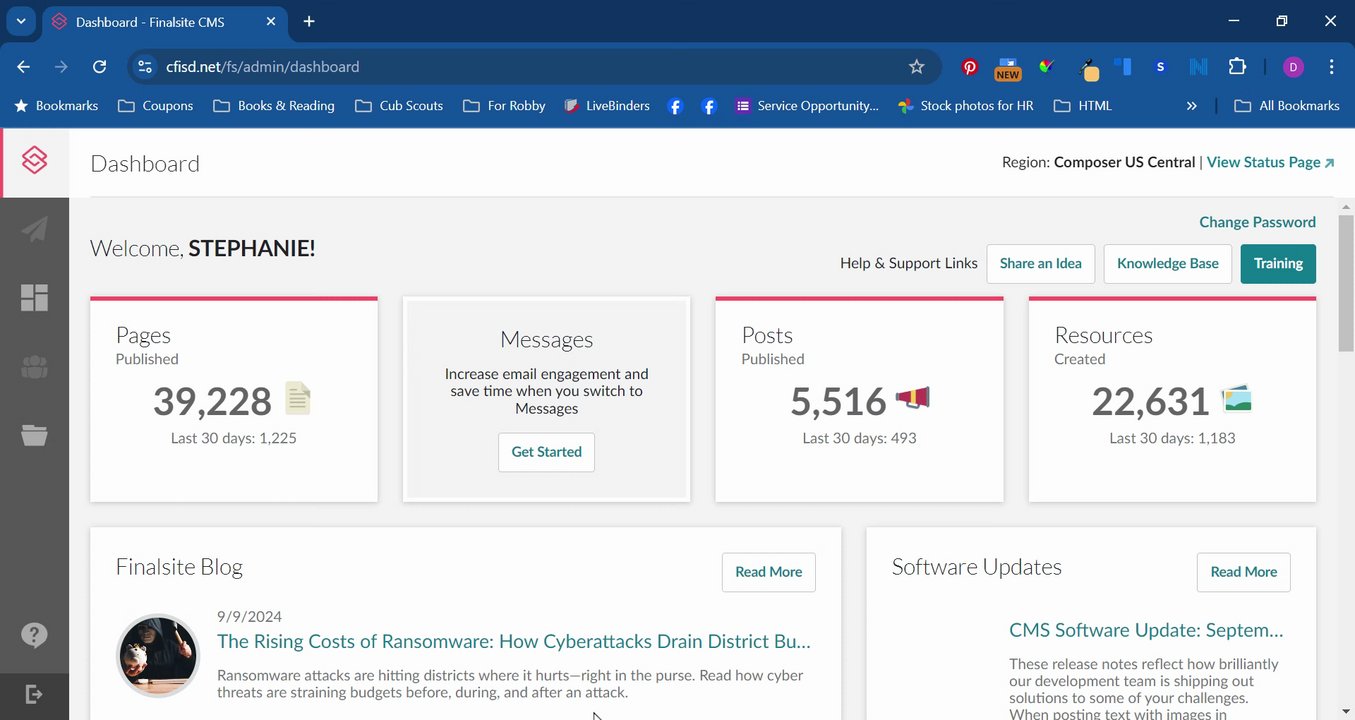Click Read More for Finalsite Blog
1355x720 pixels.
click(x=769, y=572)
